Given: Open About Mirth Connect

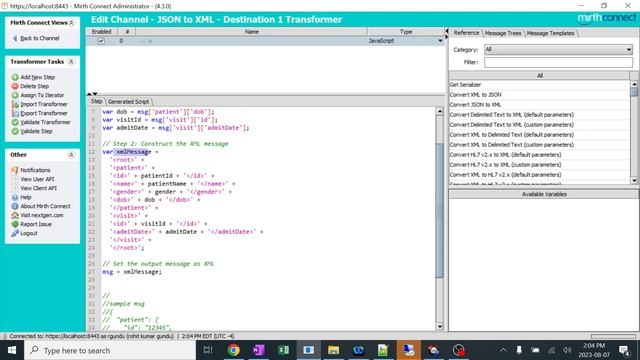Looking at the screenshot, I should point(45,206).
